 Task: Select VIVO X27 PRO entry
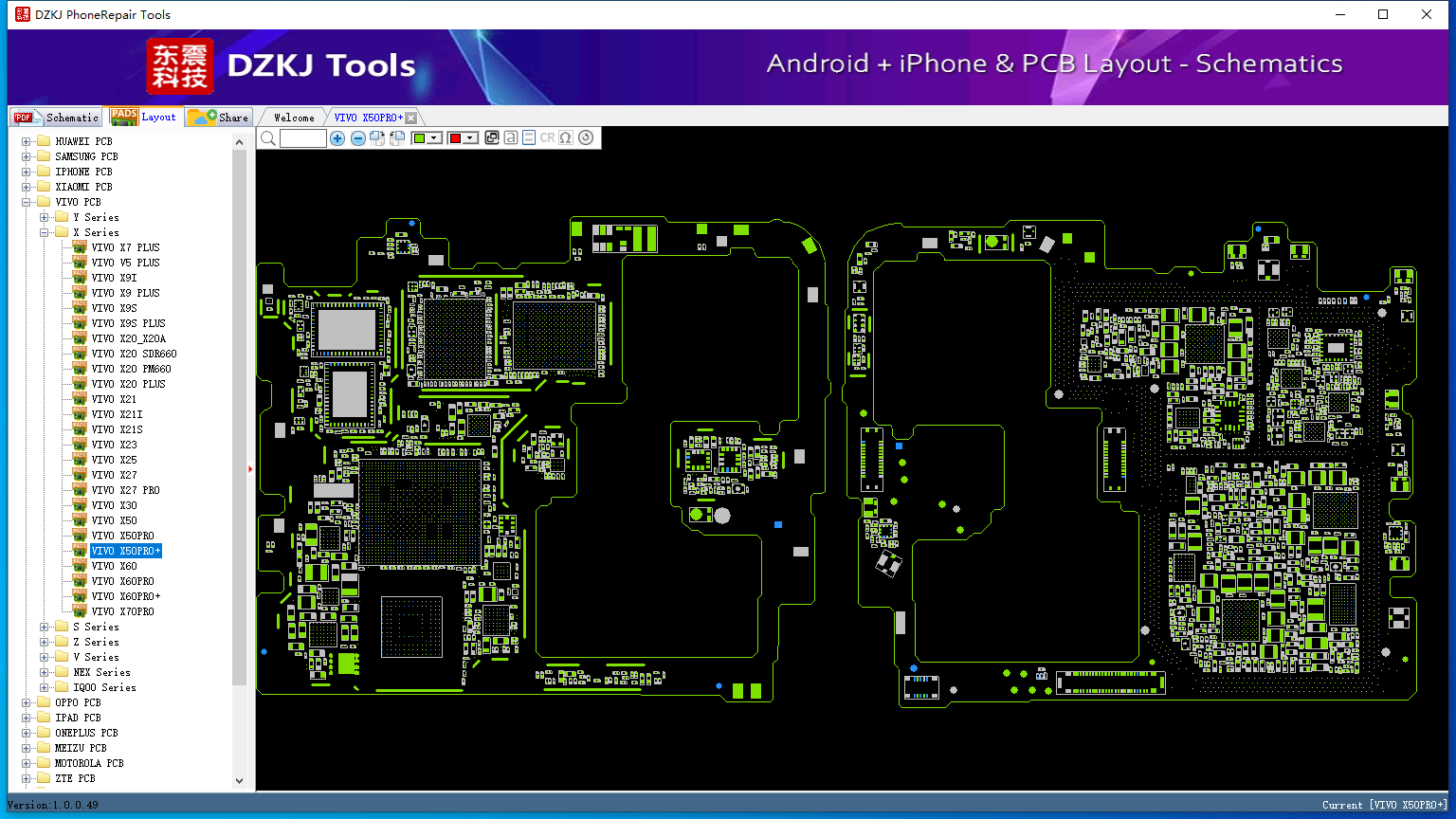125,490
